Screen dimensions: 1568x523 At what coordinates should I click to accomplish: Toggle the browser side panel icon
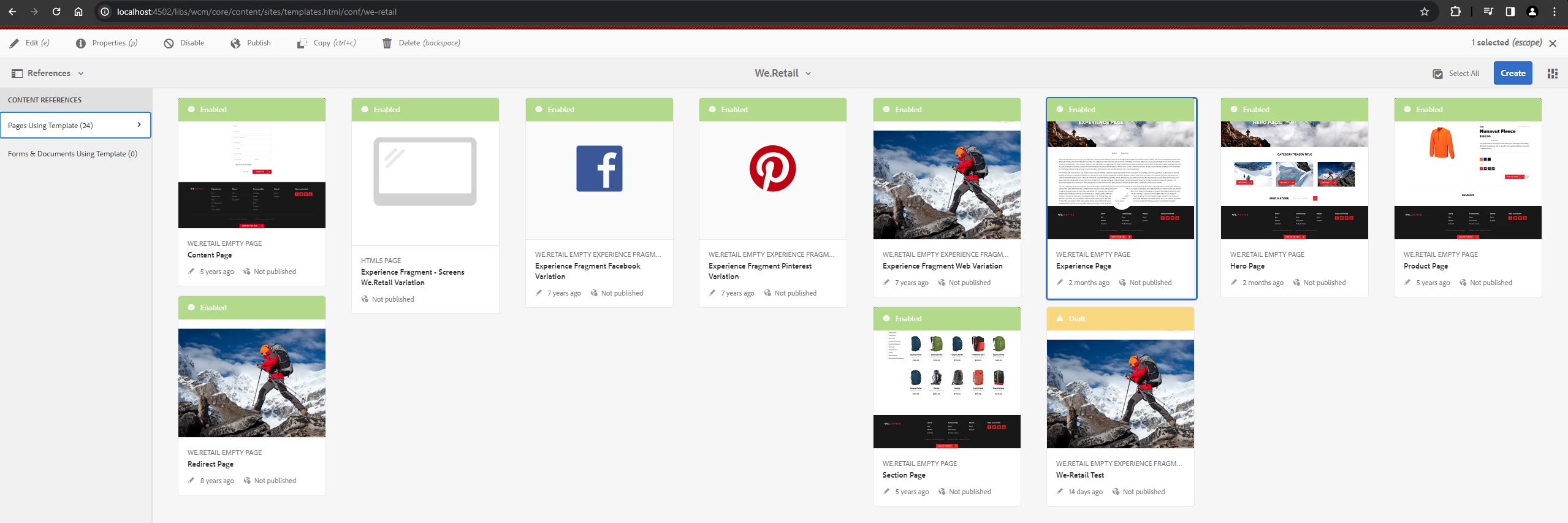(1510, 12)
